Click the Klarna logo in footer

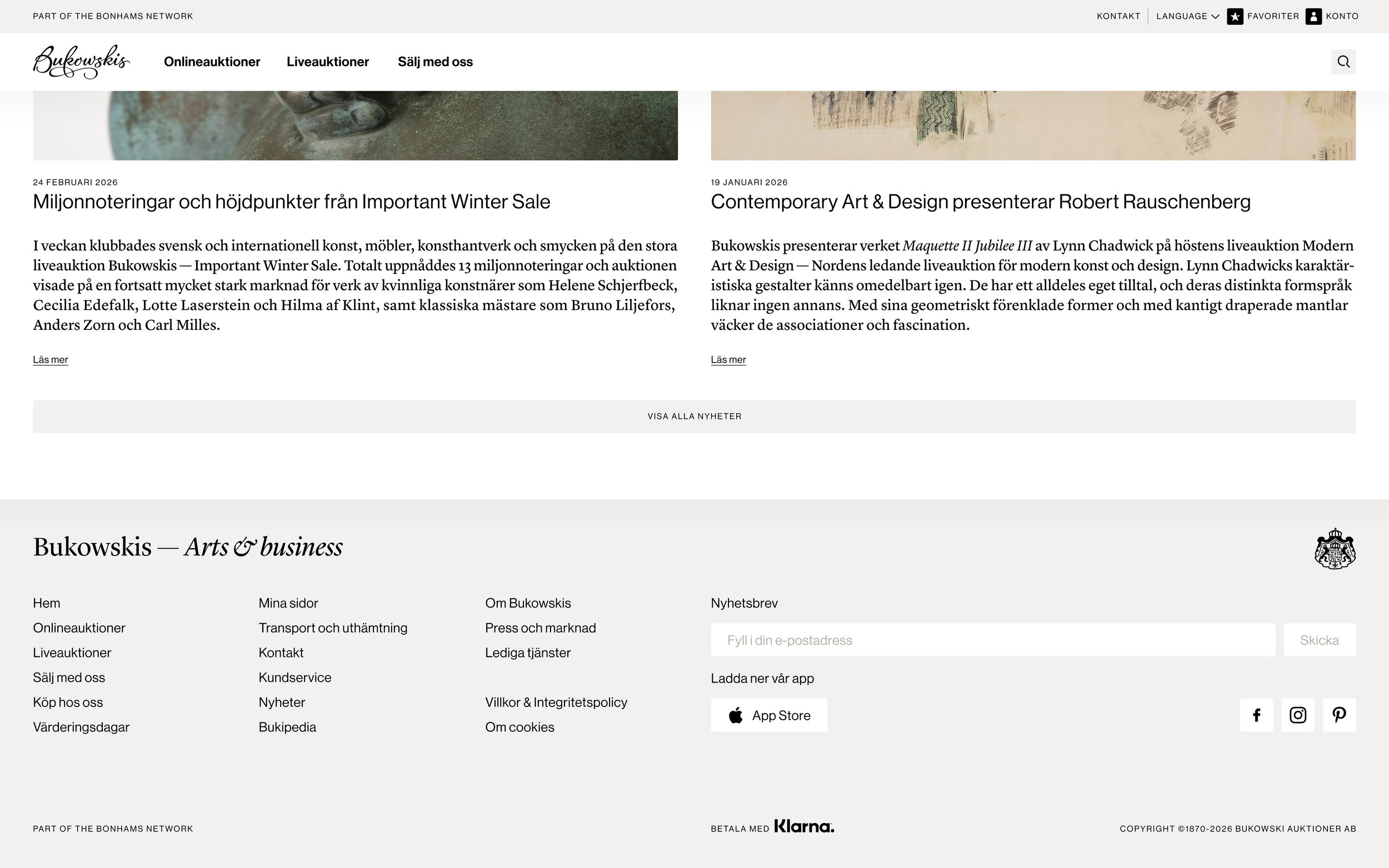pyautogui.click(x=804, y=826)
